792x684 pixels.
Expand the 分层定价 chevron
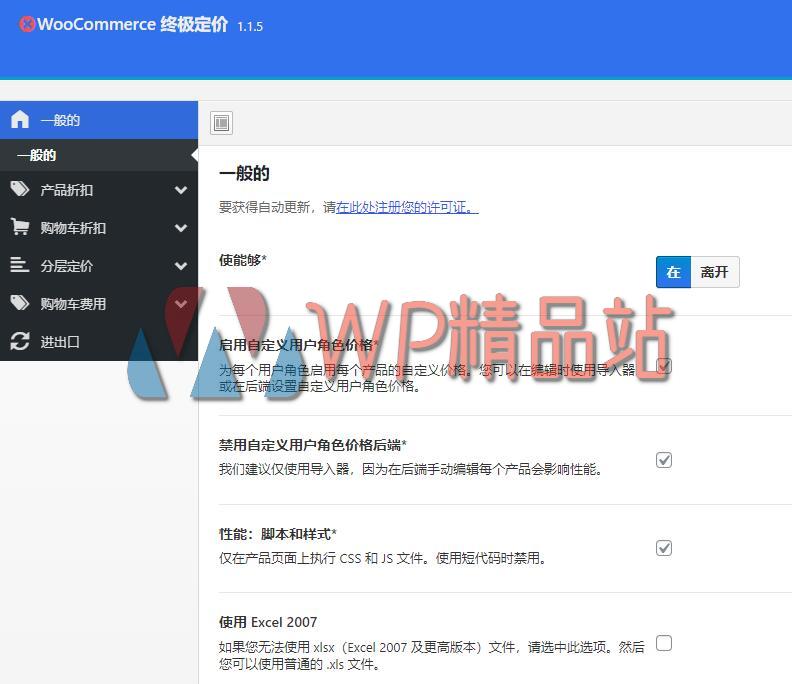(181, 266)
